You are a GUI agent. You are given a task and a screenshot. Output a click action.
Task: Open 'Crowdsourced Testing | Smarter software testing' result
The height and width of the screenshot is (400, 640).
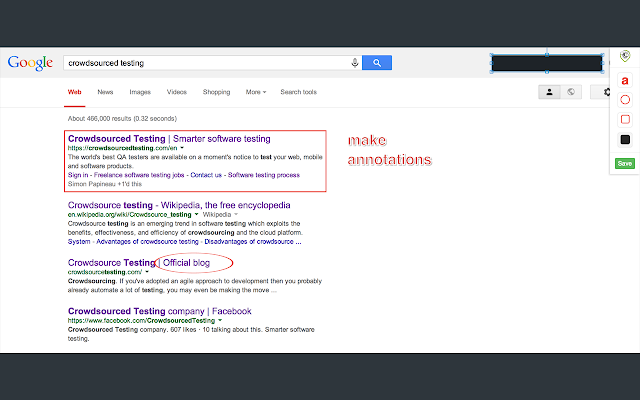[x=169, y=139]
